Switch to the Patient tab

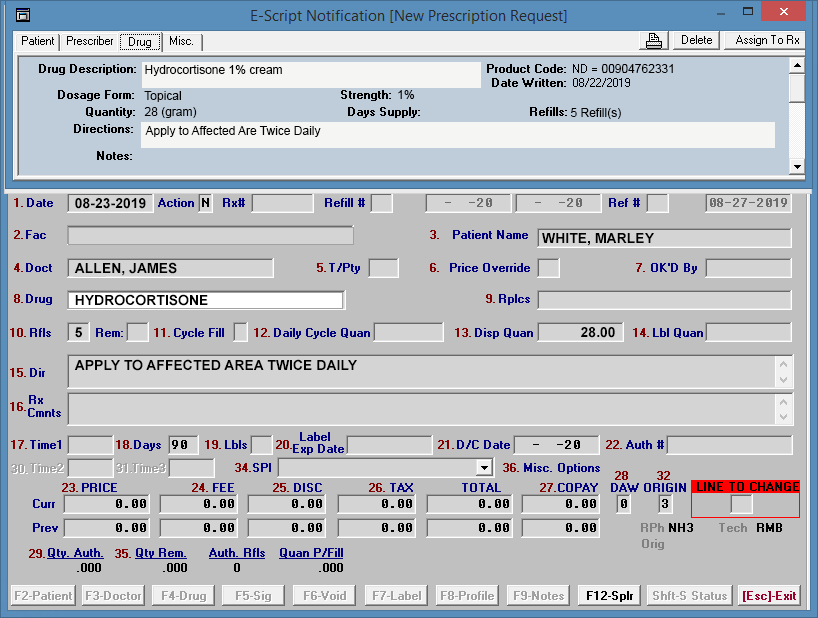[x=38, y=42]
